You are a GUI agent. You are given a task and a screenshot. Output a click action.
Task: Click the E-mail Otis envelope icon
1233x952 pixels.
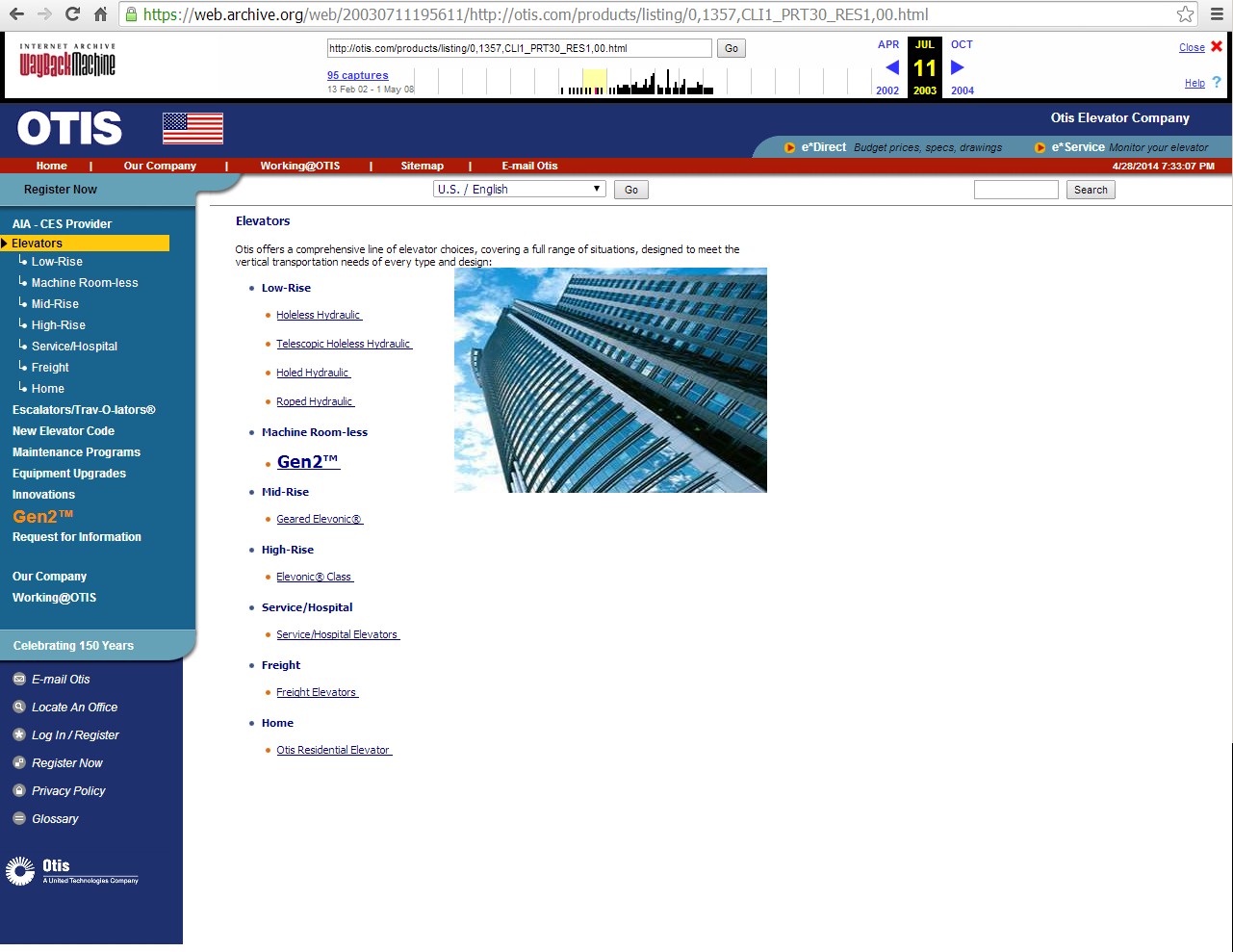[x=19, y=680]
